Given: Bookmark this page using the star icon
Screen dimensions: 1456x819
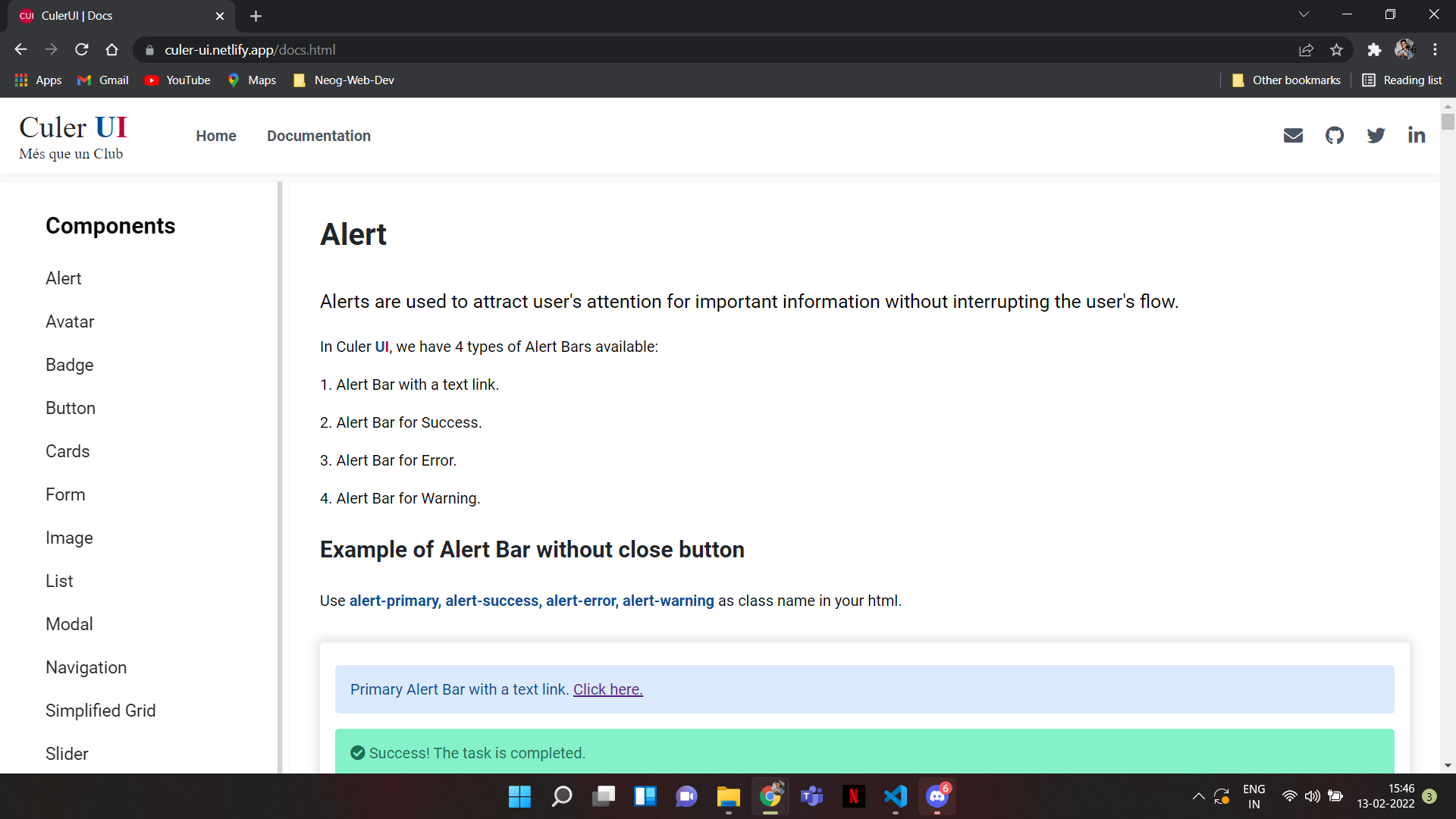Looking at the screenshot, I should 1337,49.
